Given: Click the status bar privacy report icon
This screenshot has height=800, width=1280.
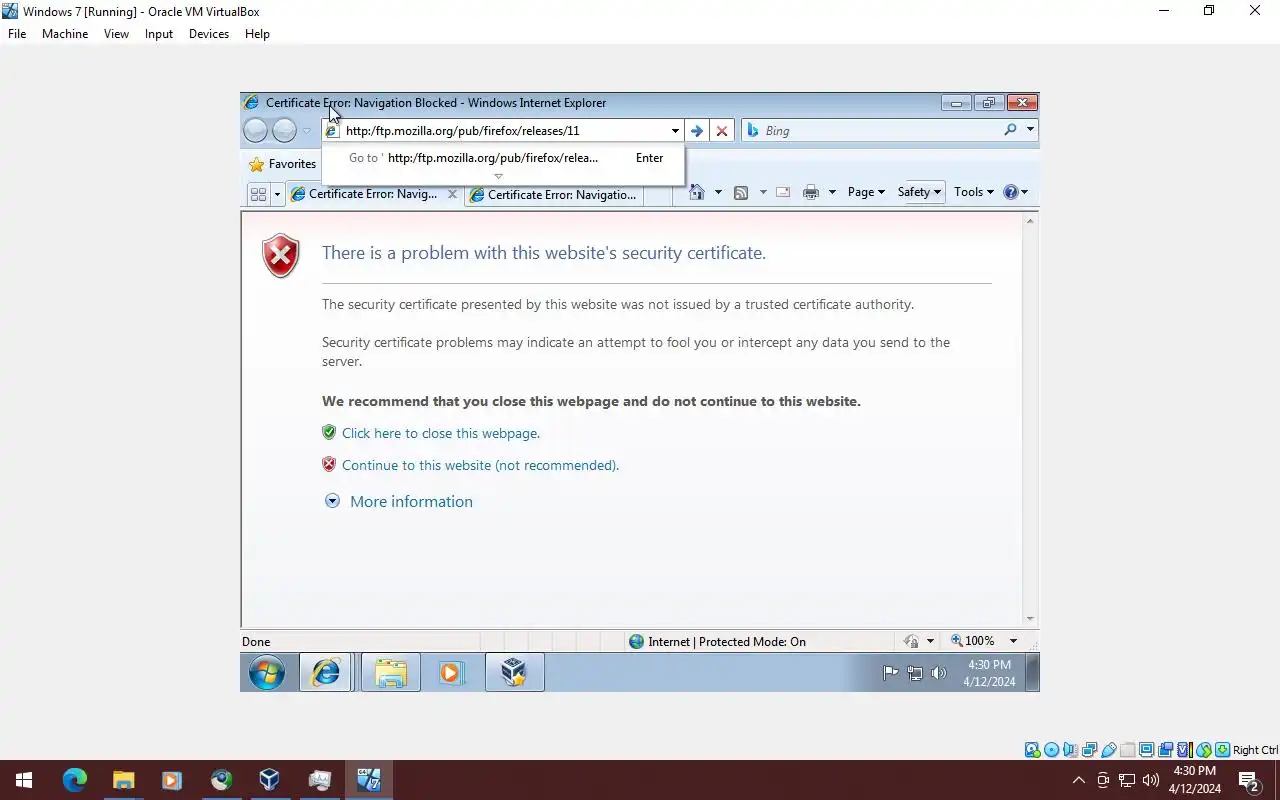Looking at the screenshot, I should pos(911,641).
